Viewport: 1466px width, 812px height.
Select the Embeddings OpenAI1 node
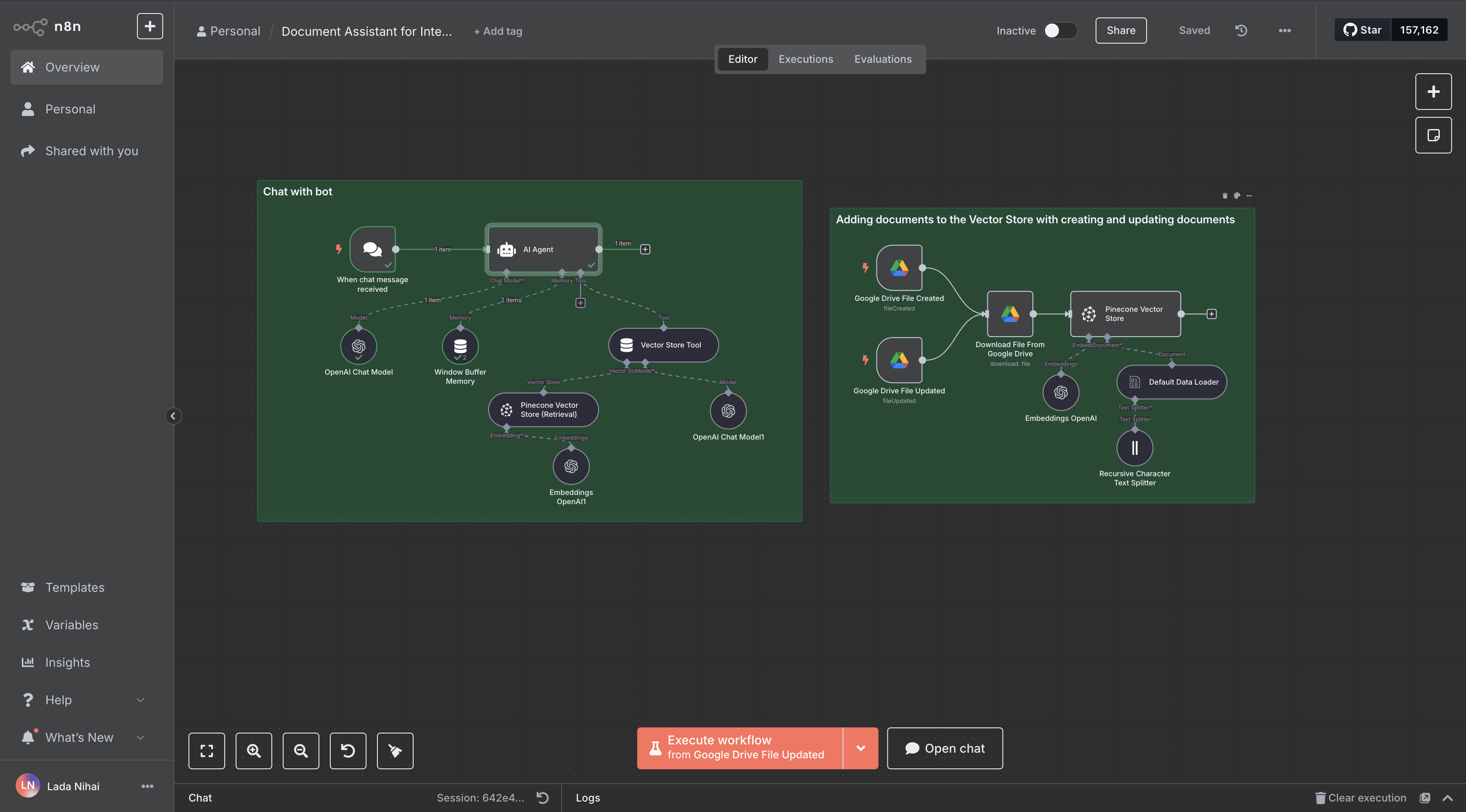(x=571, y=466)
